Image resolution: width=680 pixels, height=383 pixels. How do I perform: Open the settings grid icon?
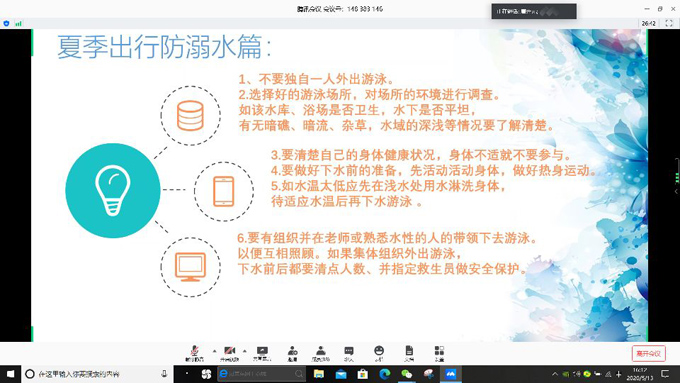[x=439, y=353]
